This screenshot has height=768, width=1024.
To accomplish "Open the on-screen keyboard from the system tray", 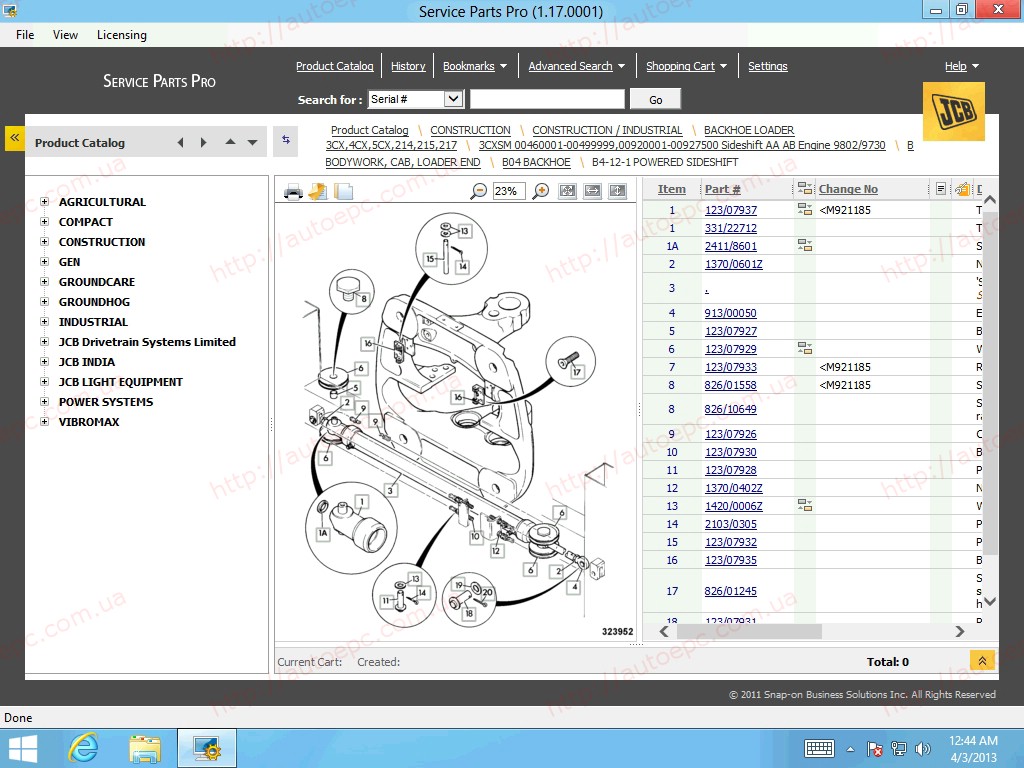I will click(819, 748).
